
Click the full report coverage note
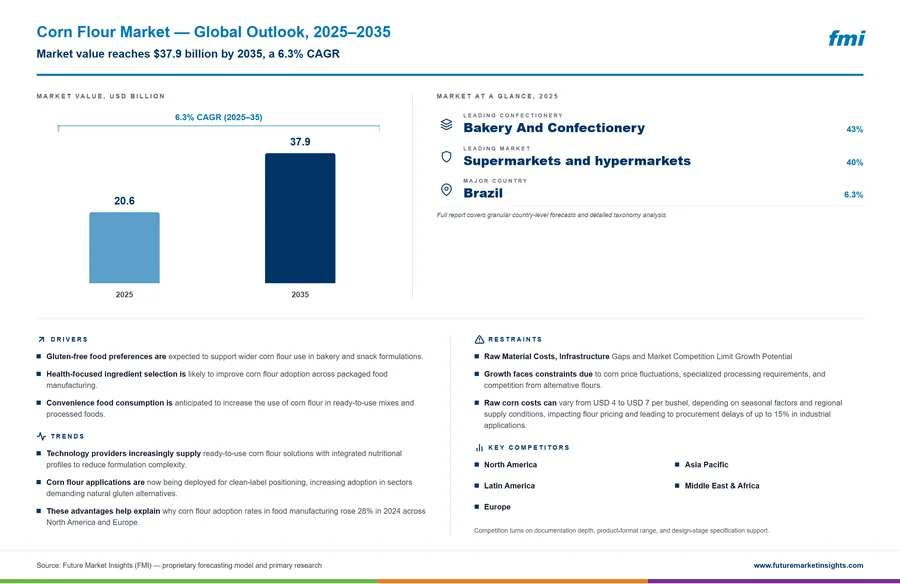point(552,215)
